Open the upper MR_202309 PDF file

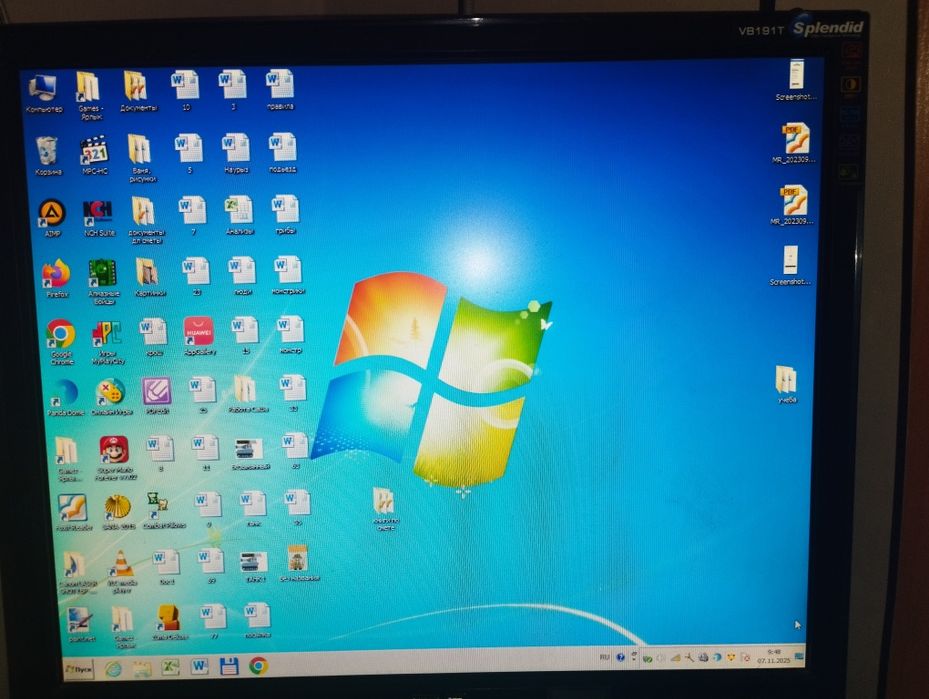tap(794, 143)
